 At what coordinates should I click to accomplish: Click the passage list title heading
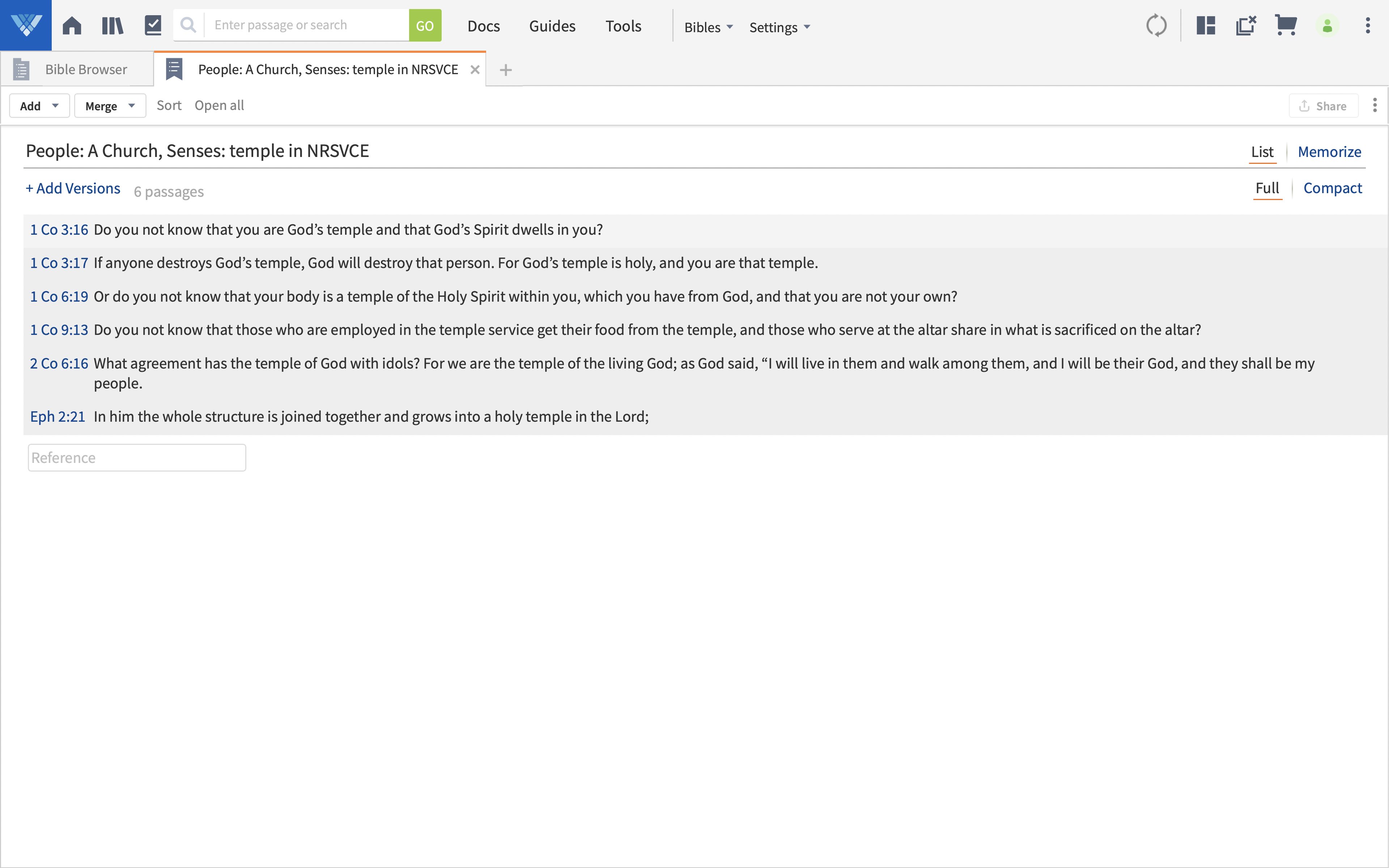click(197, 151)
